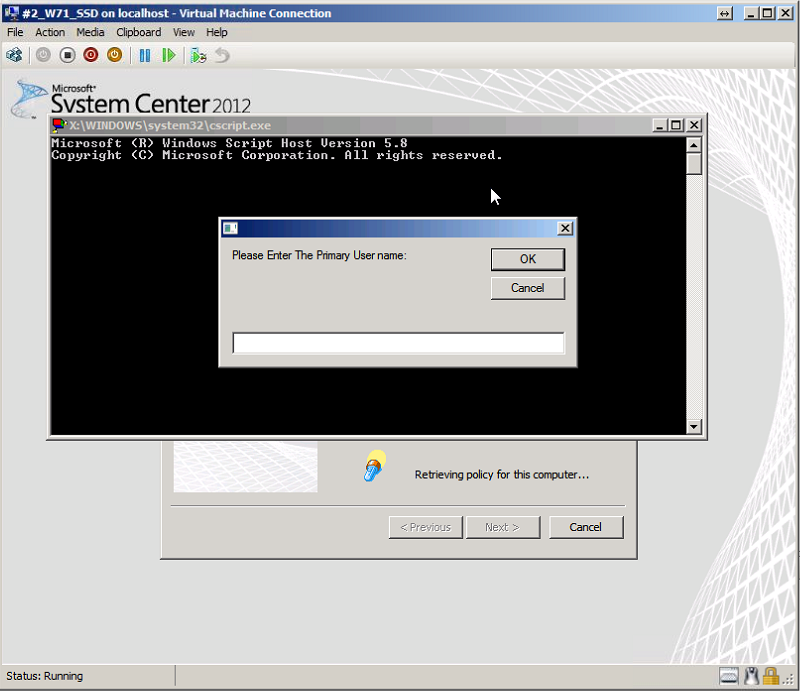Screen dimensions: 800x691
Task: Click the disabled Next button
Action: 503,527
